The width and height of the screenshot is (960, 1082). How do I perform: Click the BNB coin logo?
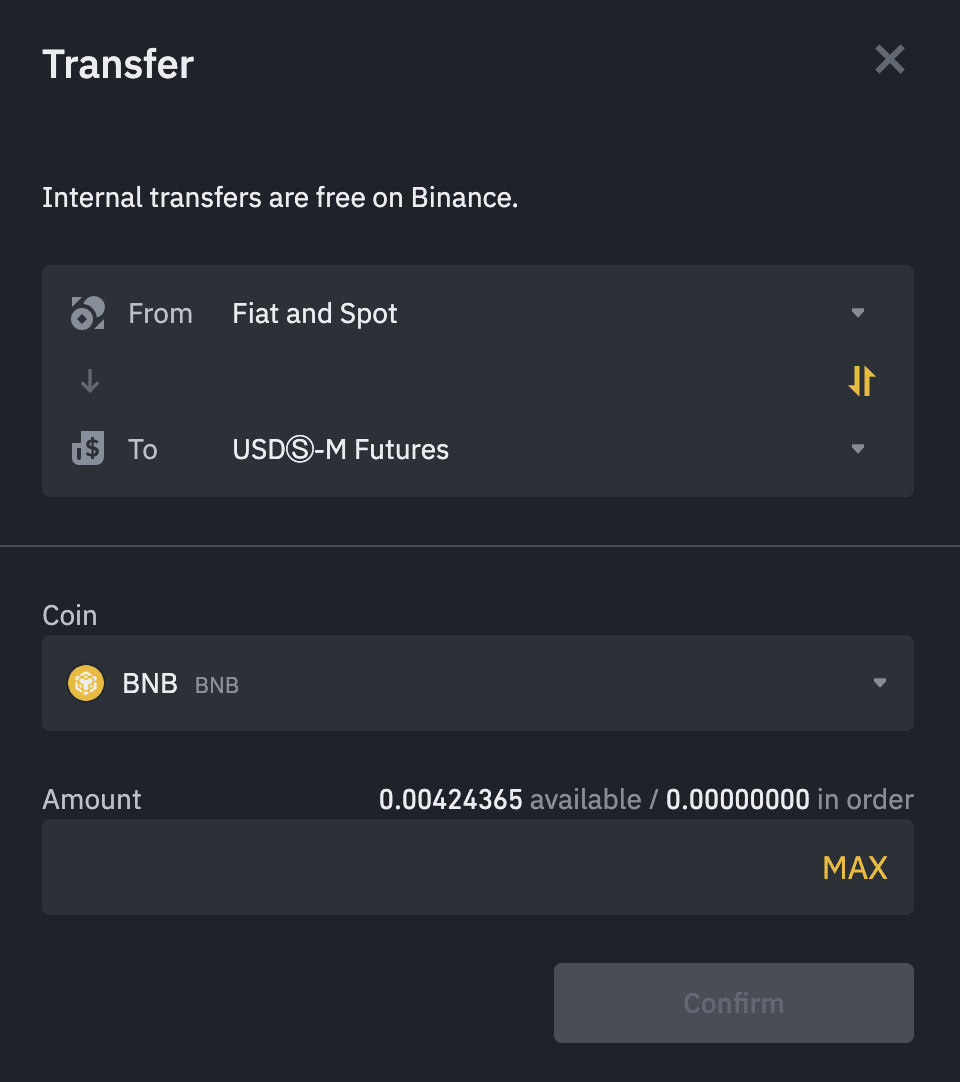pos(86,683)
